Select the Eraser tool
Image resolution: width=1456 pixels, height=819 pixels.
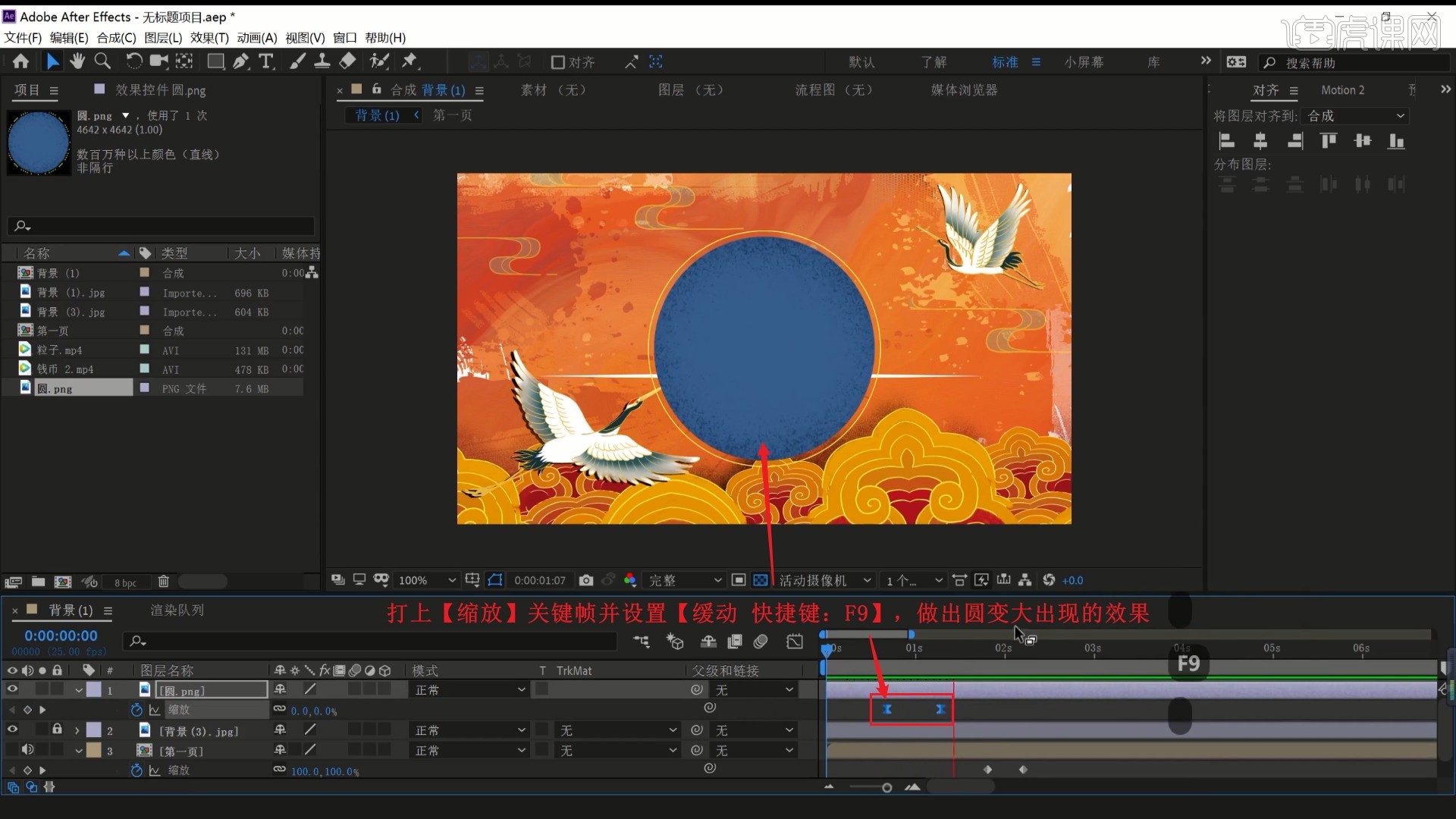(348, 61)
